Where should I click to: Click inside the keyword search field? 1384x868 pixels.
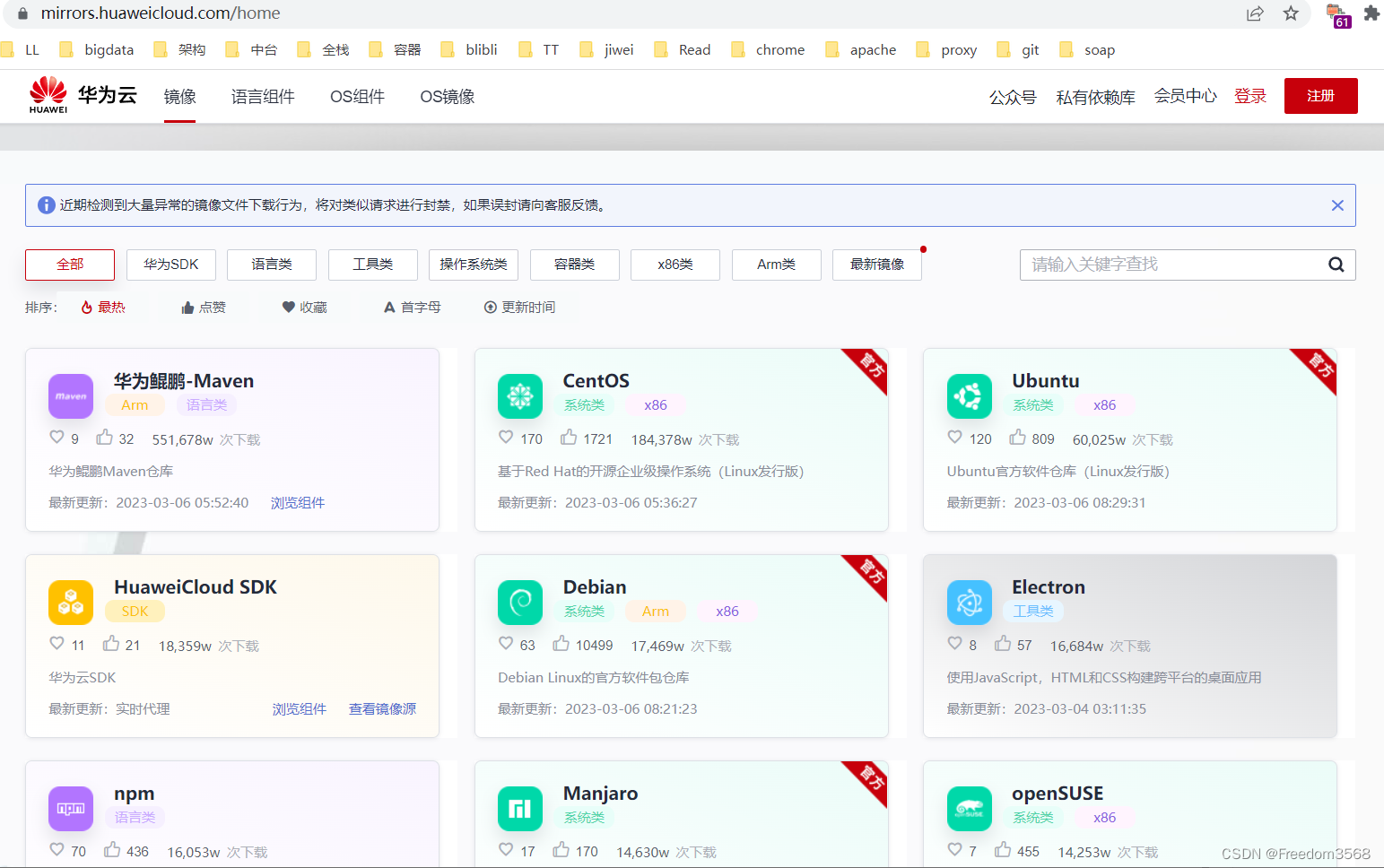[1166, 265]
